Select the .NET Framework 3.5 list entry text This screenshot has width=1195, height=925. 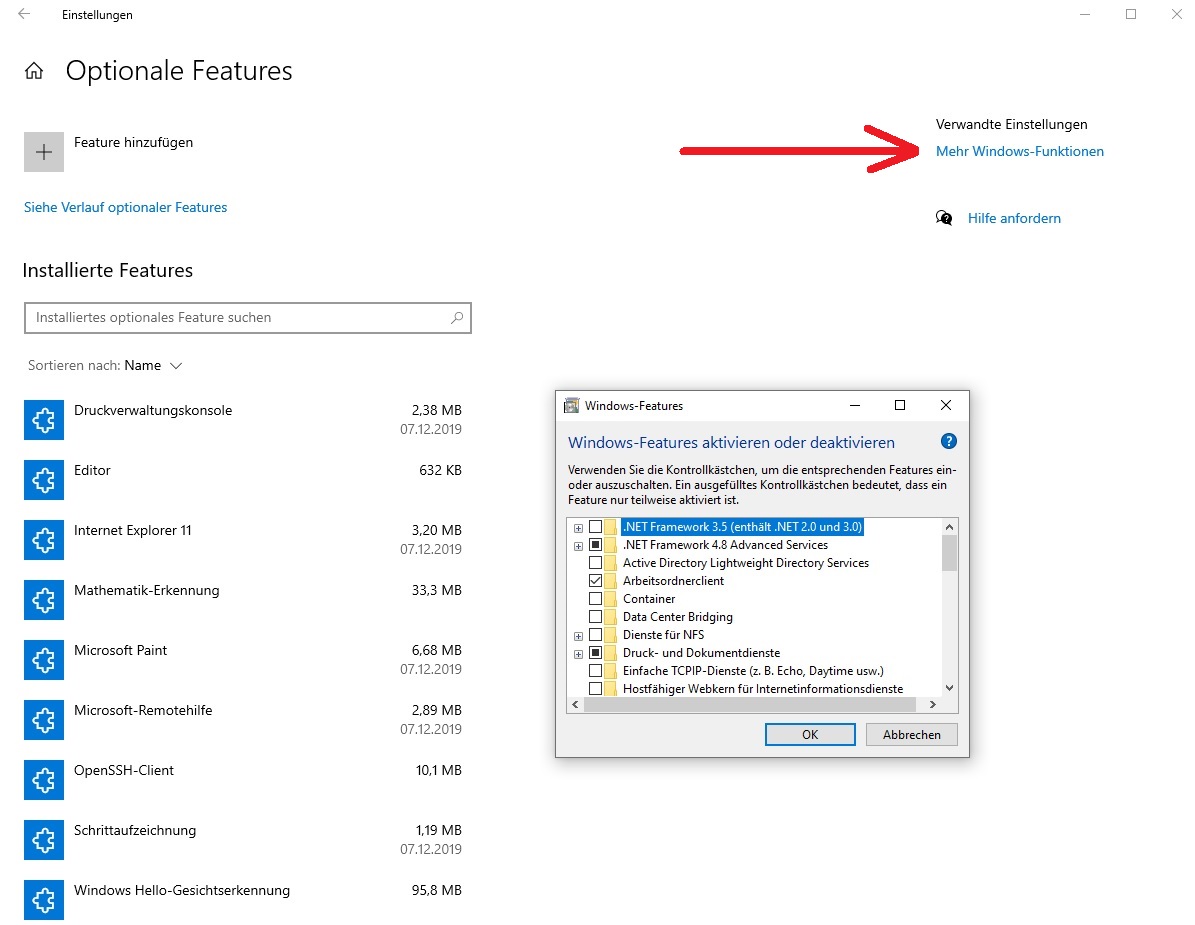click(742, 527)
